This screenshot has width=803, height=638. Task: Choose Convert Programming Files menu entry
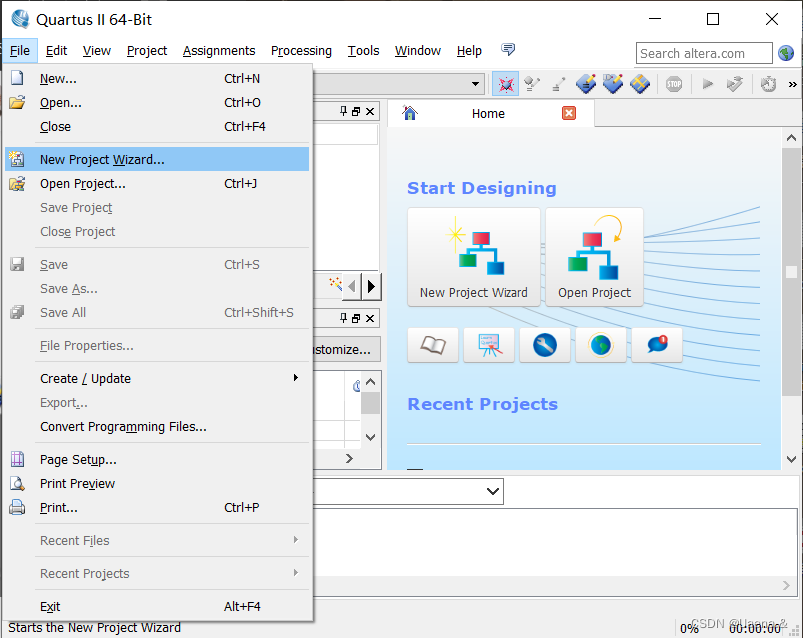[157, 427]
